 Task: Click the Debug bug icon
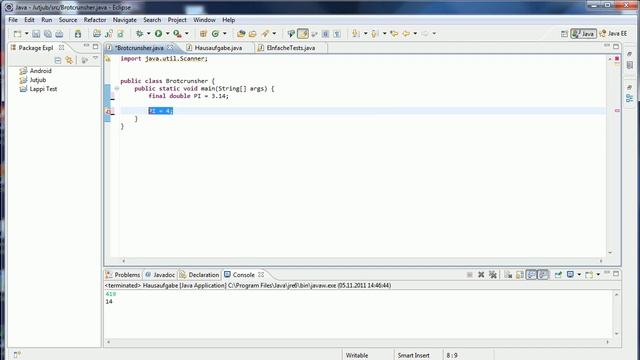140,34
